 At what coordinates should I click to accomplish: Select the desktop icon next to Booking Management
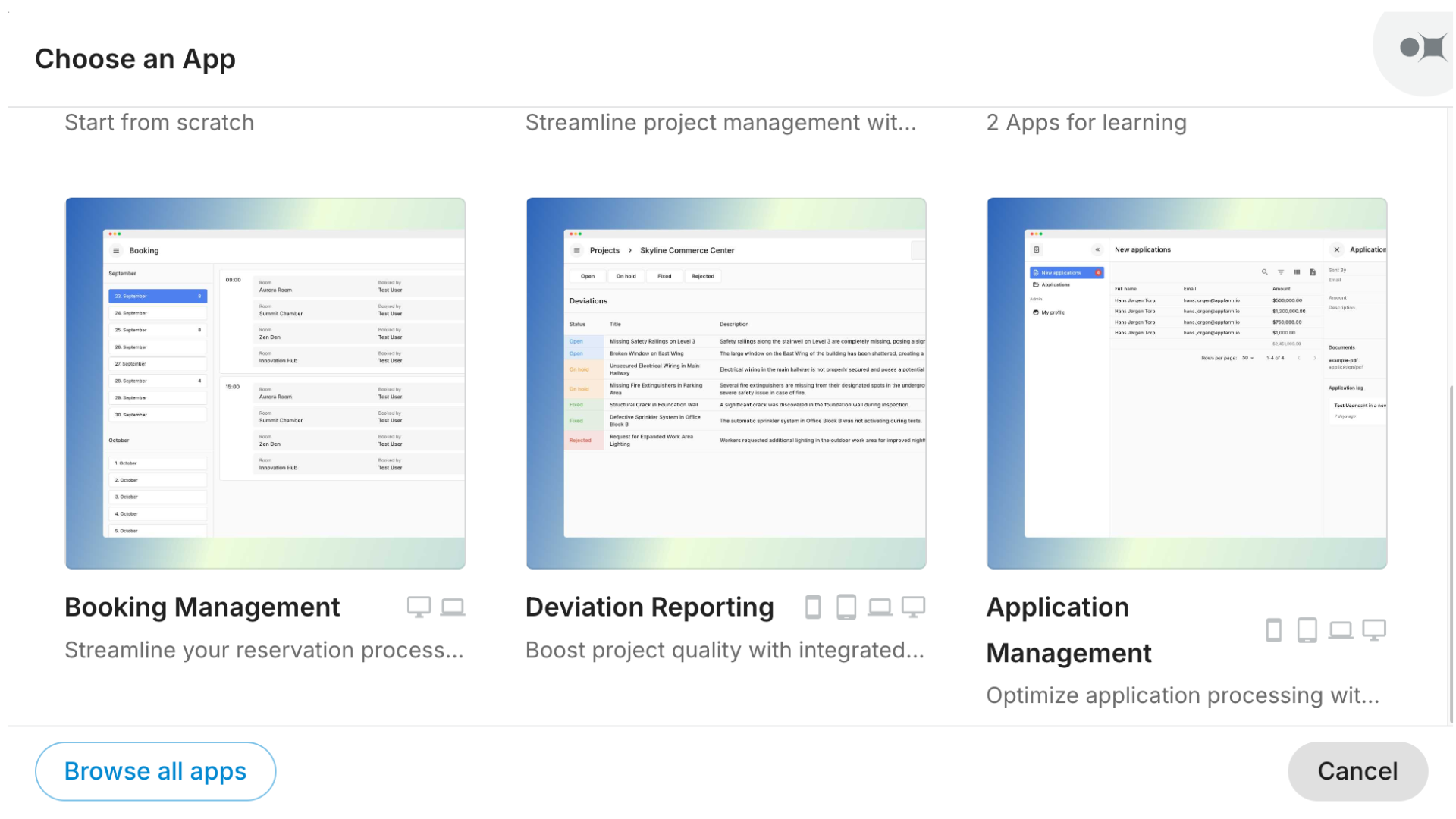(x=419, y=607)
